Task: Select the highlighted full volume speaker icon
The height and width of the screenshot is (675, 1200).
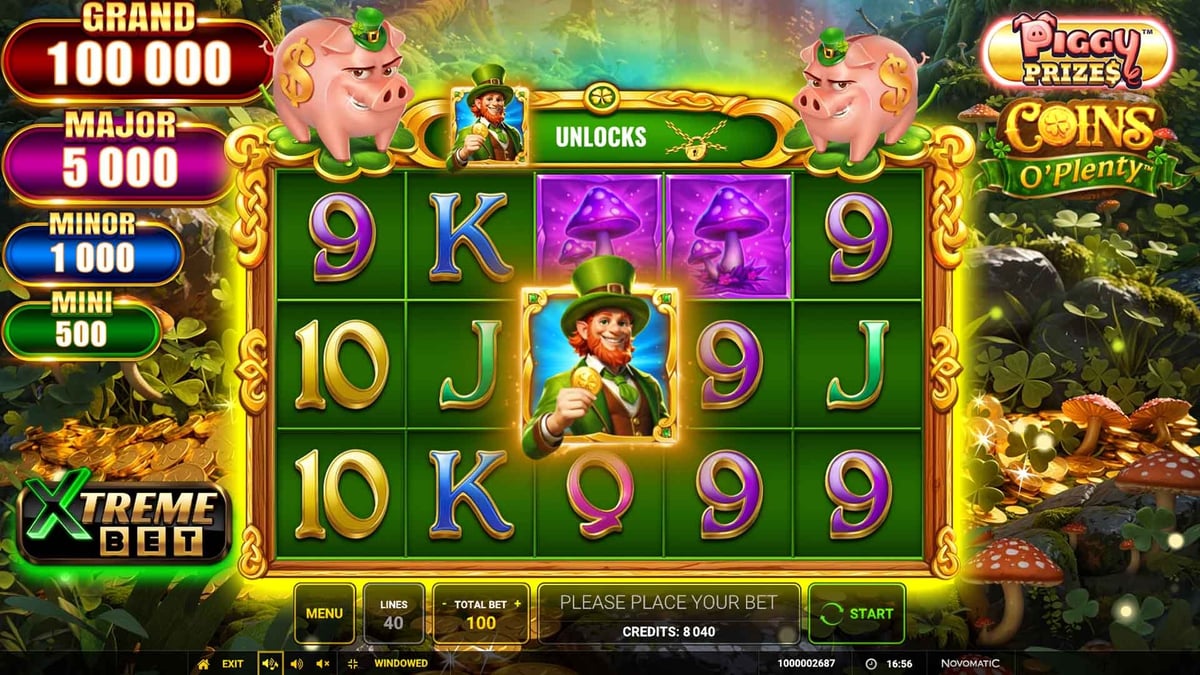Action: coord(270,663)
